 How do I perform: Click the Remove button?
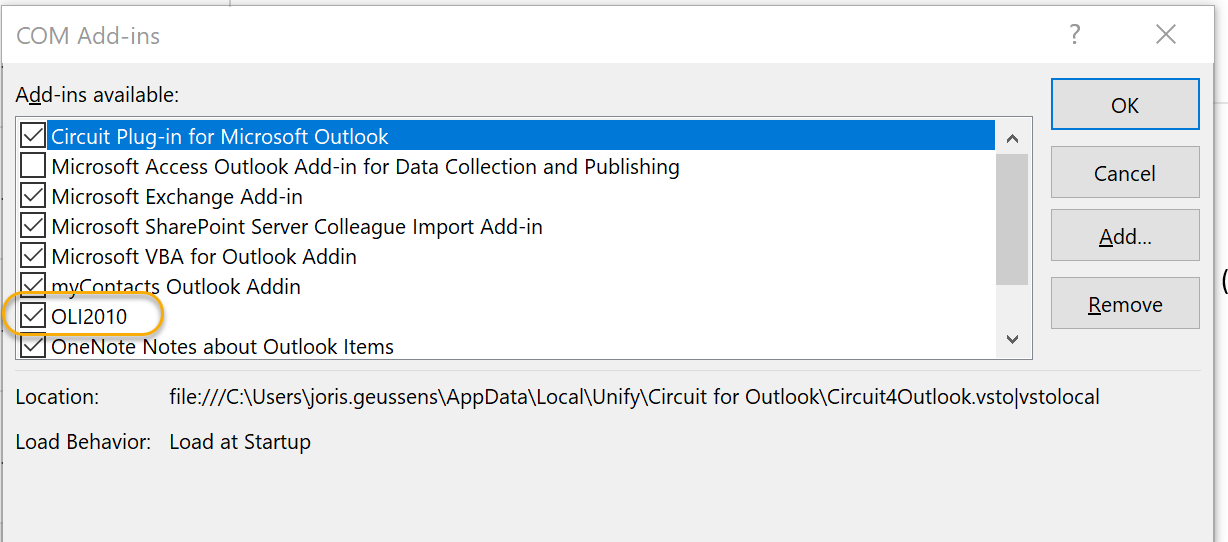(x=1125, y=304)
